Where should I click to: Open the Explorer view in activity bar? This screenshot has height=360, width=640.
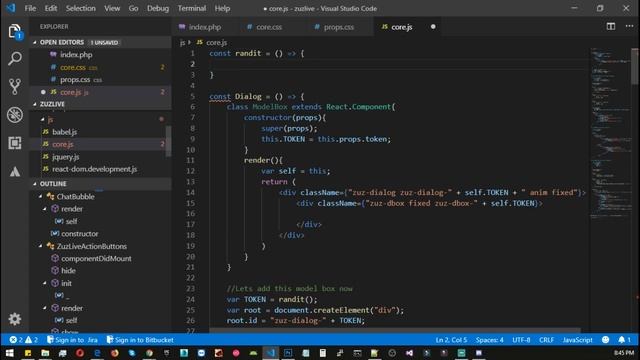coord(15,31)
